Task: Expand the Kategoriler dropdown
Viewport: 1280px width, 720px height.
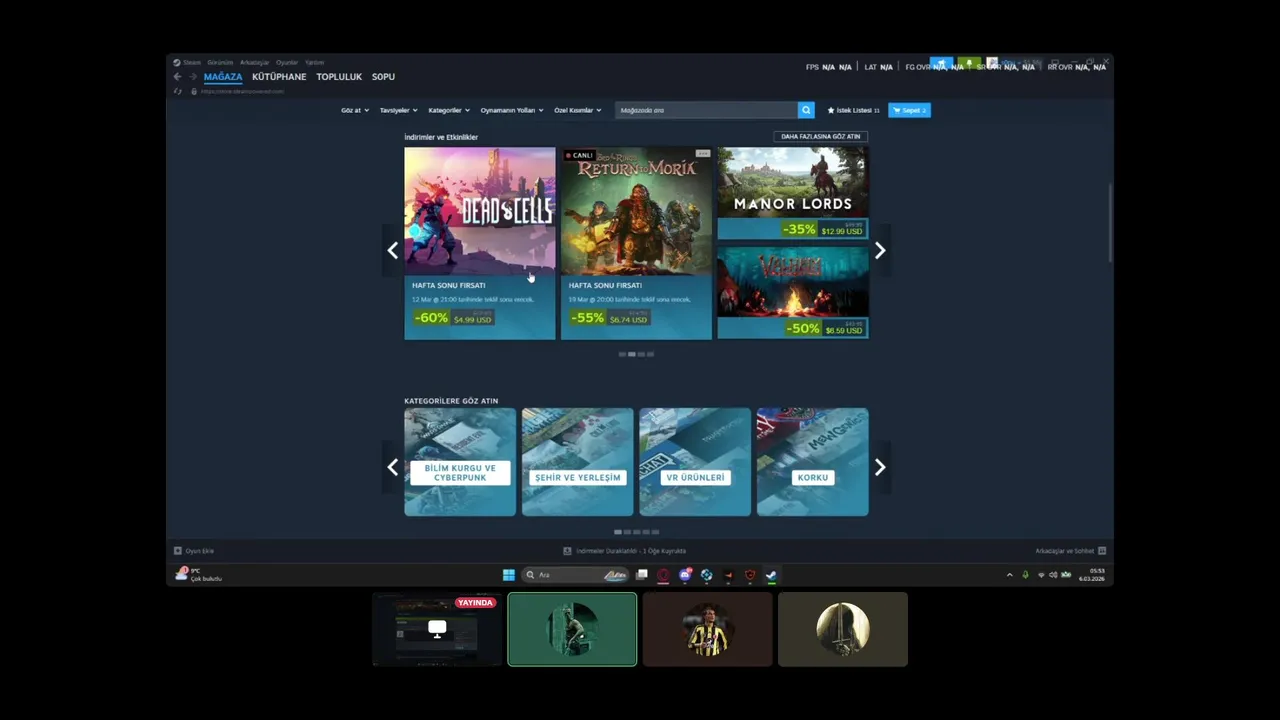Action: [x=448, y=110]
